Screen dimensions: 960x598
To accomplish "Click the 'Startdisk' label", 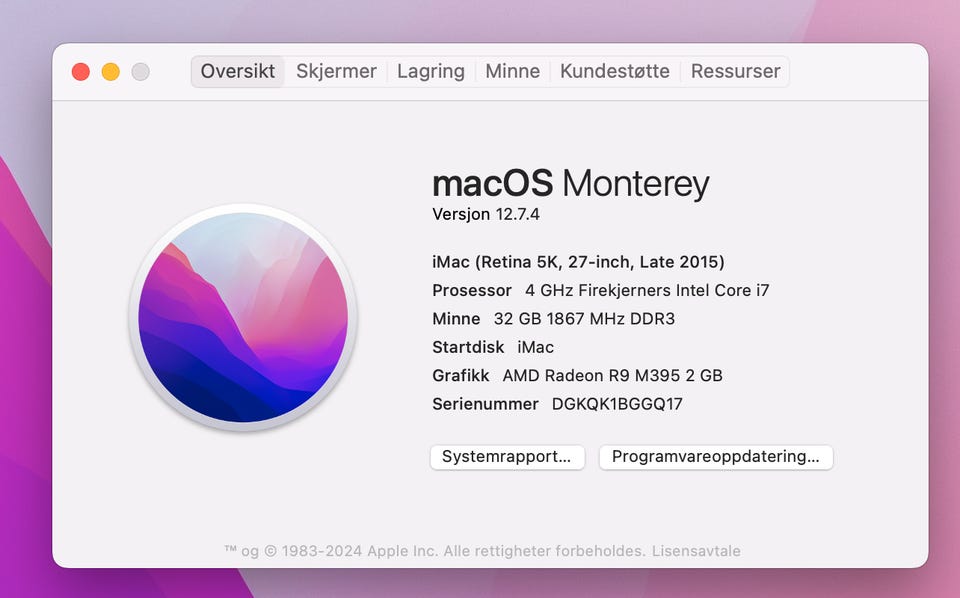I will pyautogui.click(x=468, y=347).
